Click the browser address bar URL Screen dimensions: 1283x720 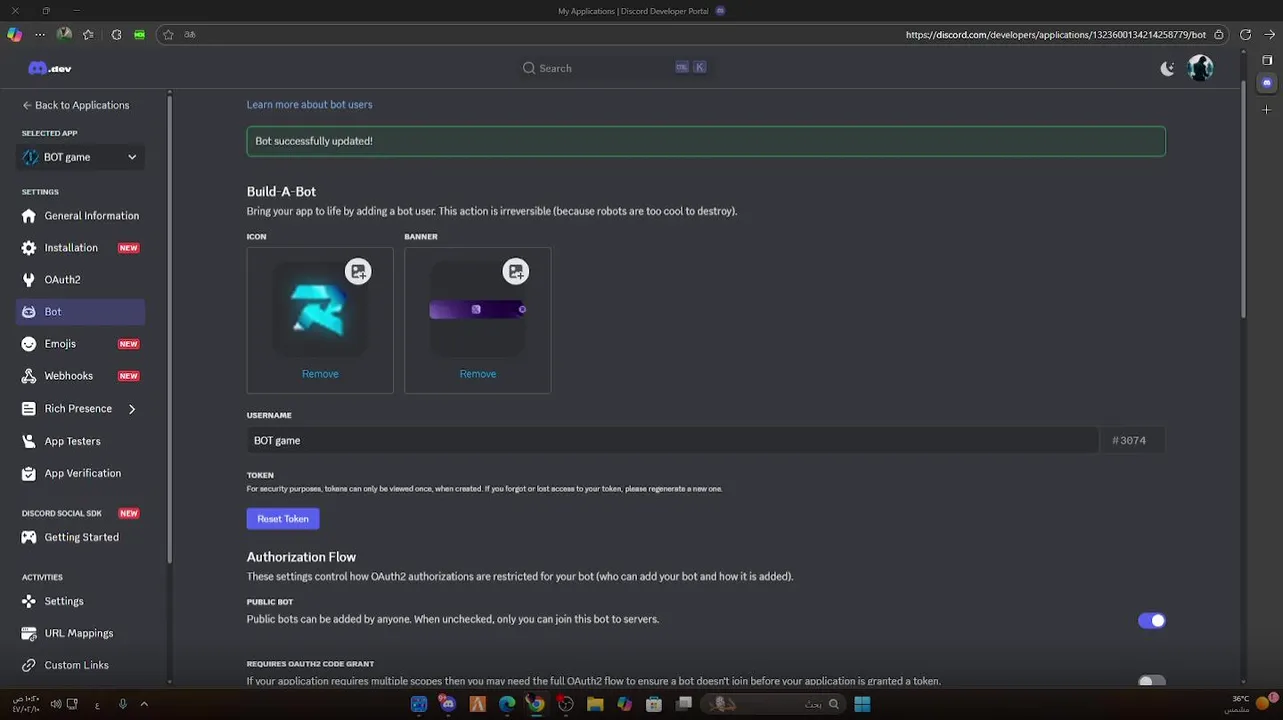[x=1056, y=35]
